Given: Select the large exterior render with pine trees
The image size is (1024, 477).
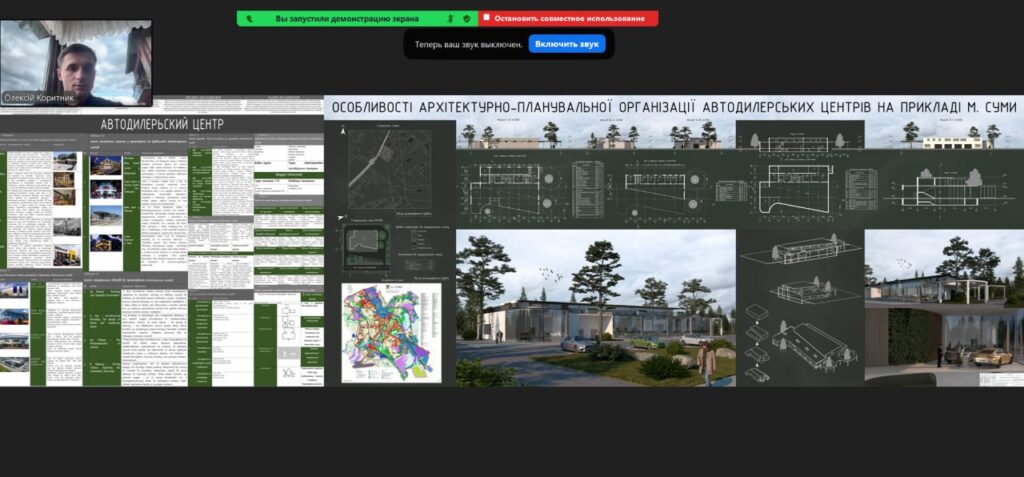Looking at the screenshot, I should (x=595, y=308).
